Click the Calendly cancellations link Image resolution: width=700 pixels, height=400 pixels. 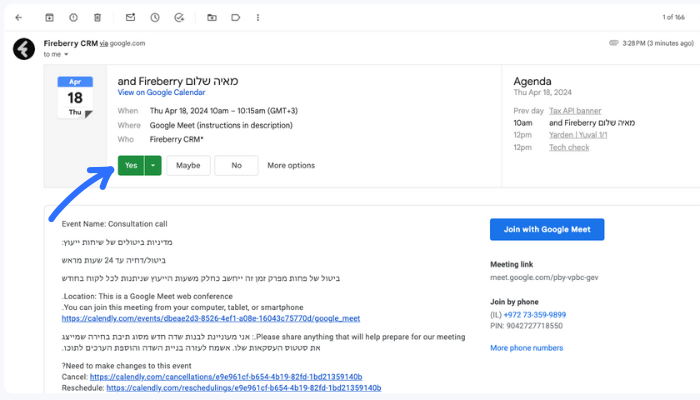tap(226, 377)
